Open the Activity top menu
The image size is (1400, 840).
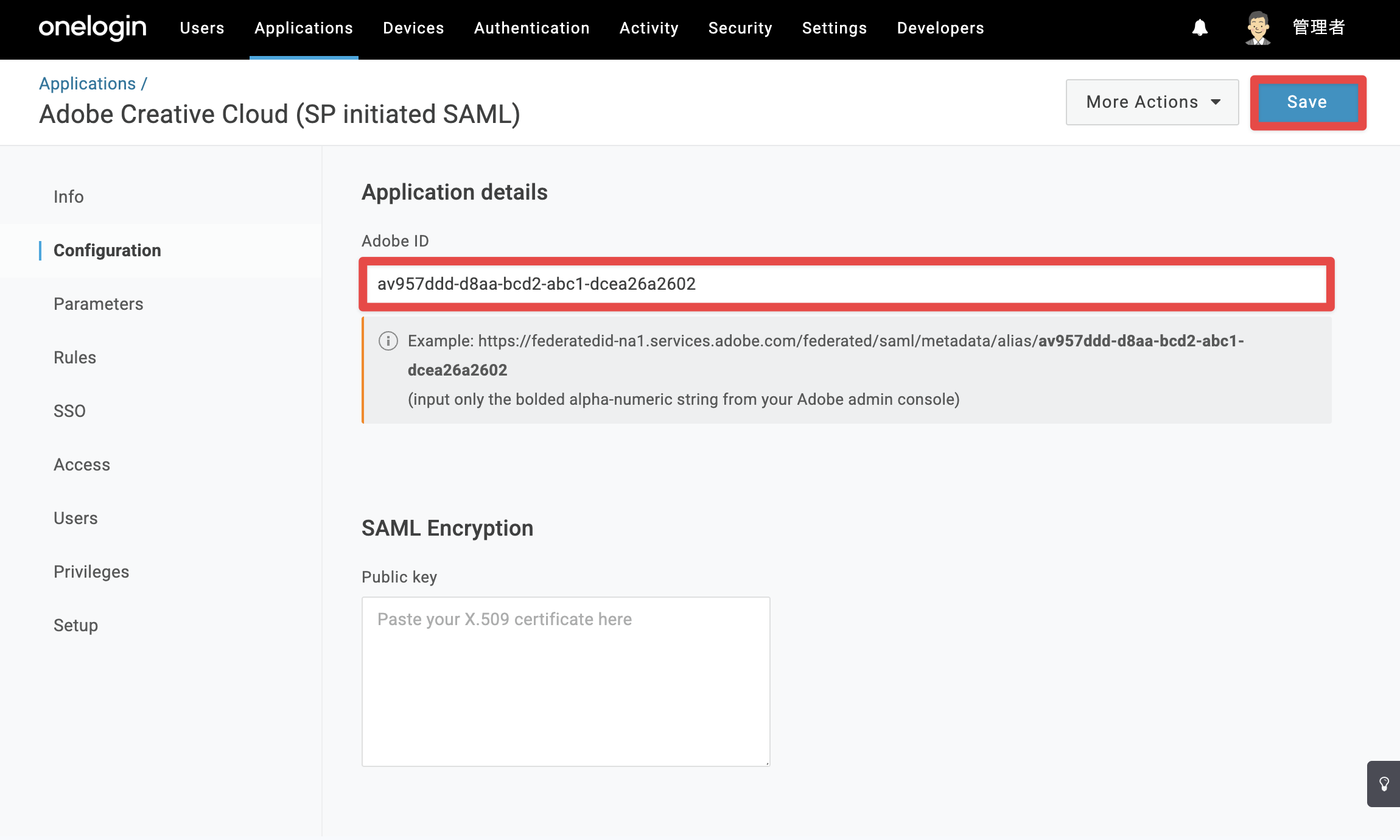click(x=649, y=28)
